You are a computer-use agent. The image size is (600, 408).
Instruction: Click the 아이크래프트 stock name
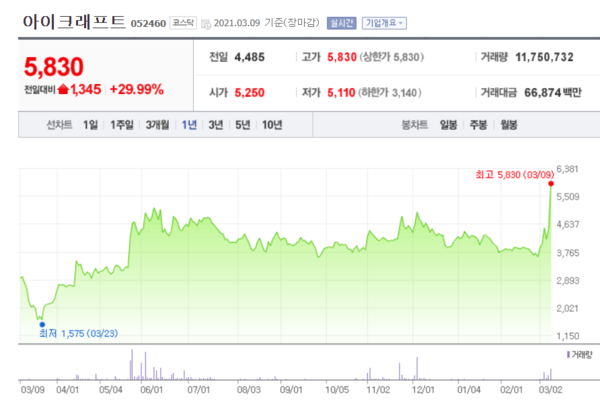pos(74,21)
